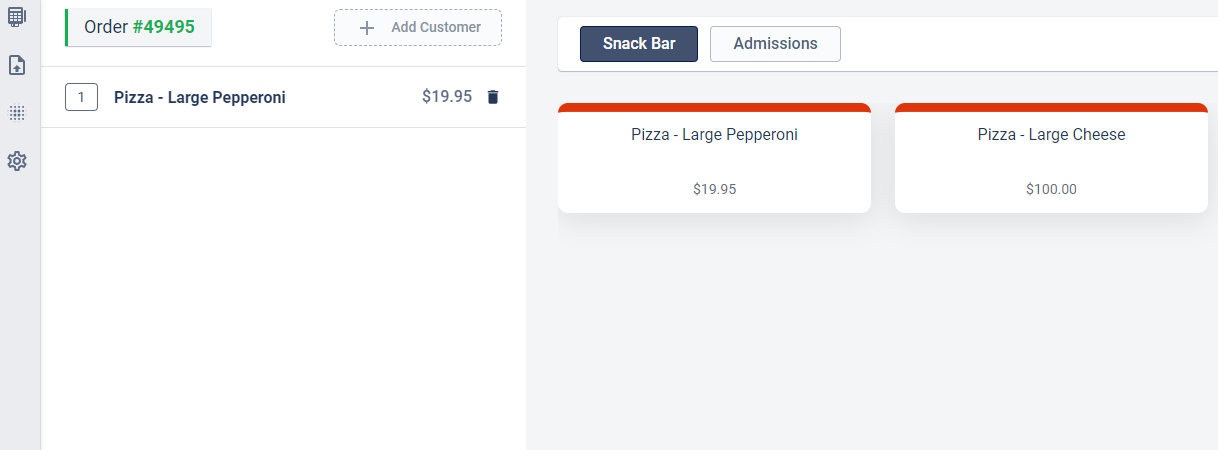Image resolution: width=1218 pixels, height=450 pixels.
Task: Add Pizza - Large Pepperoni product card
Action: click(714, 158)
